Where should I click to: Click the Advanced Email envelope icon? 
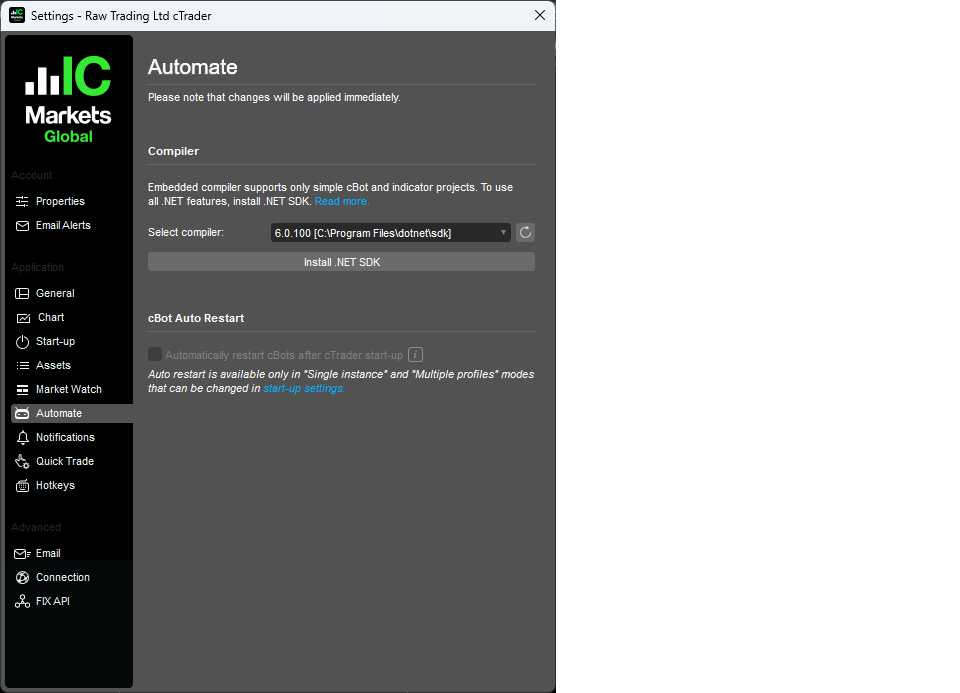click(23, 554)
